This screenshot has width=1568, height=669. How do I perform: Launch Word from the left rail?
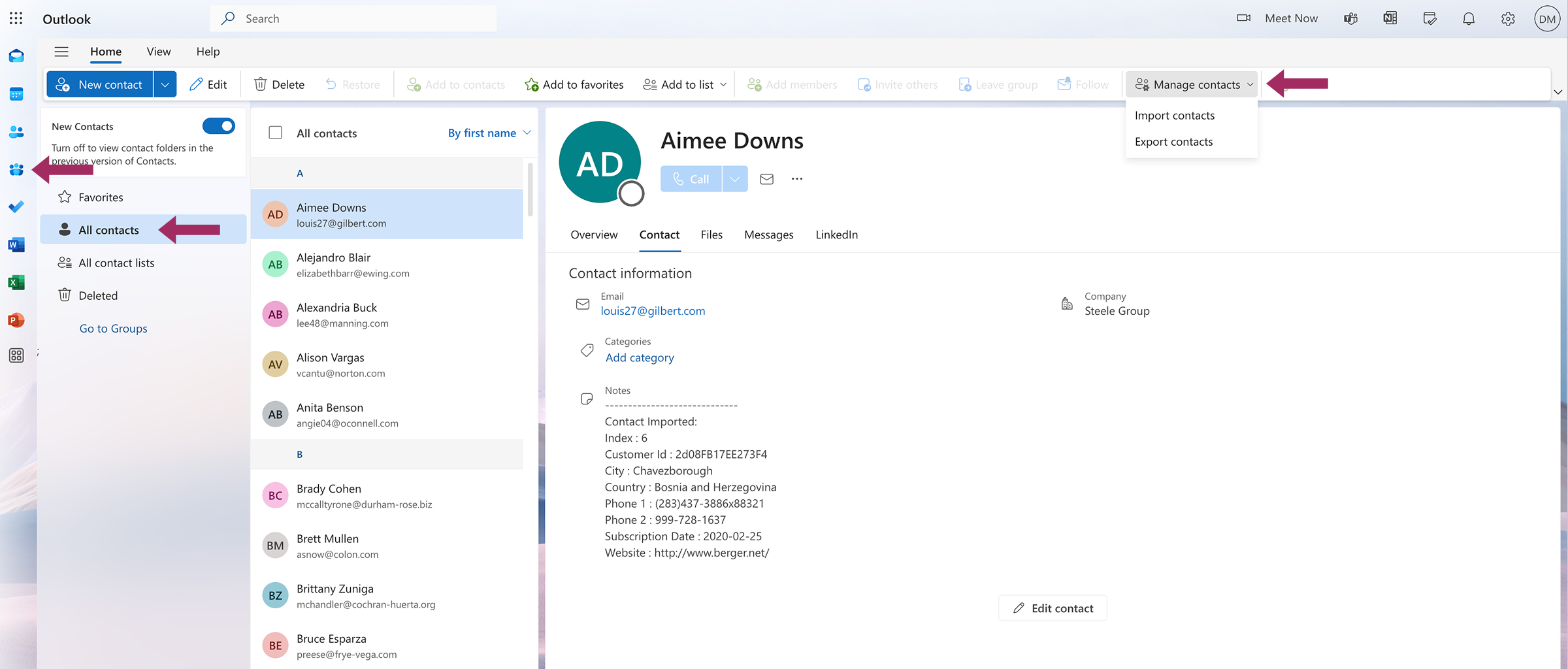(x=16, y=245)
